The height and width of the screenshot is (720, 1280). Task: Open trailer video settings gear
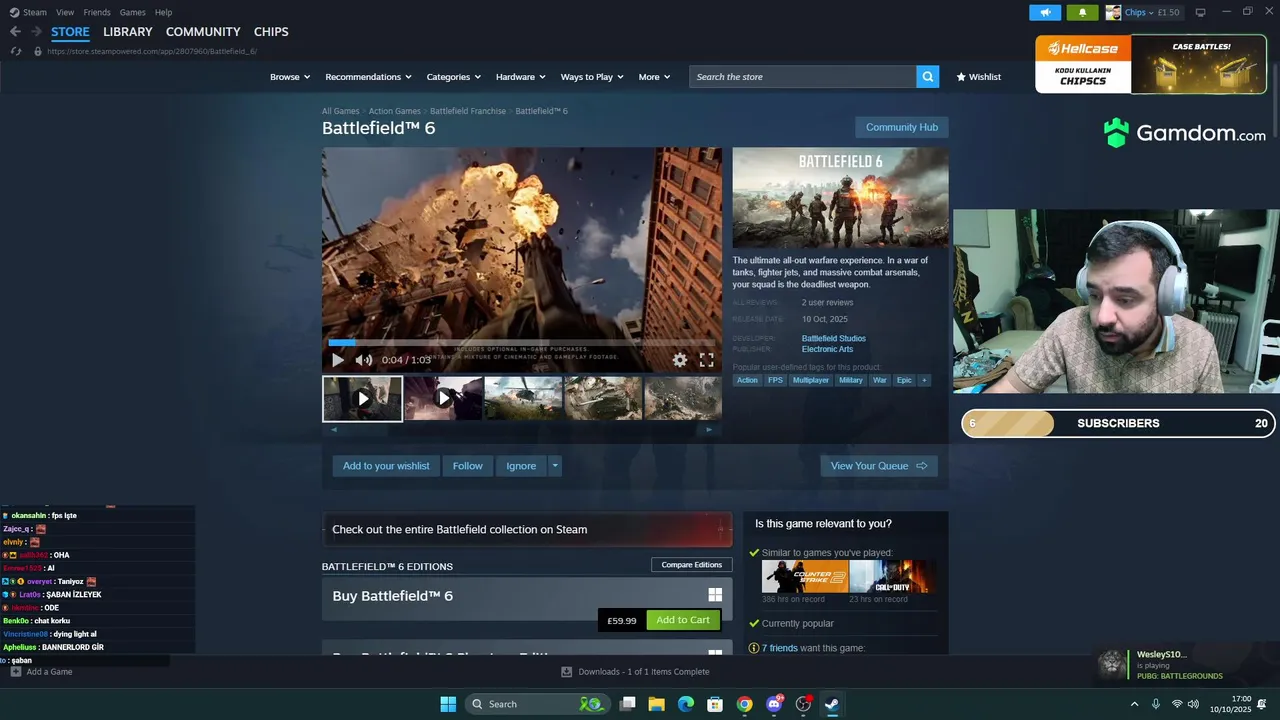(680, 360)
